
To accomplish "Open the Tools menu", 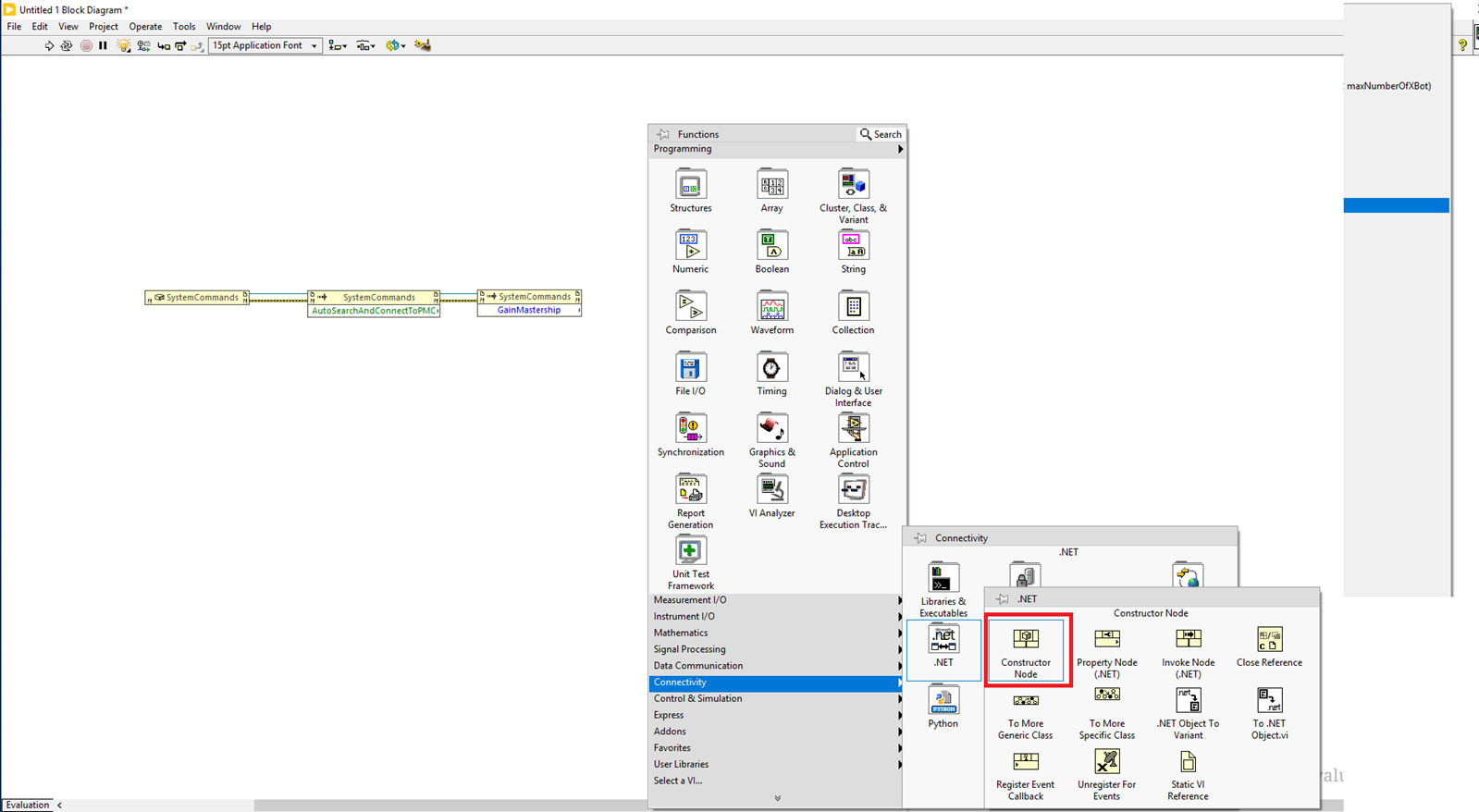I will 184,27.
